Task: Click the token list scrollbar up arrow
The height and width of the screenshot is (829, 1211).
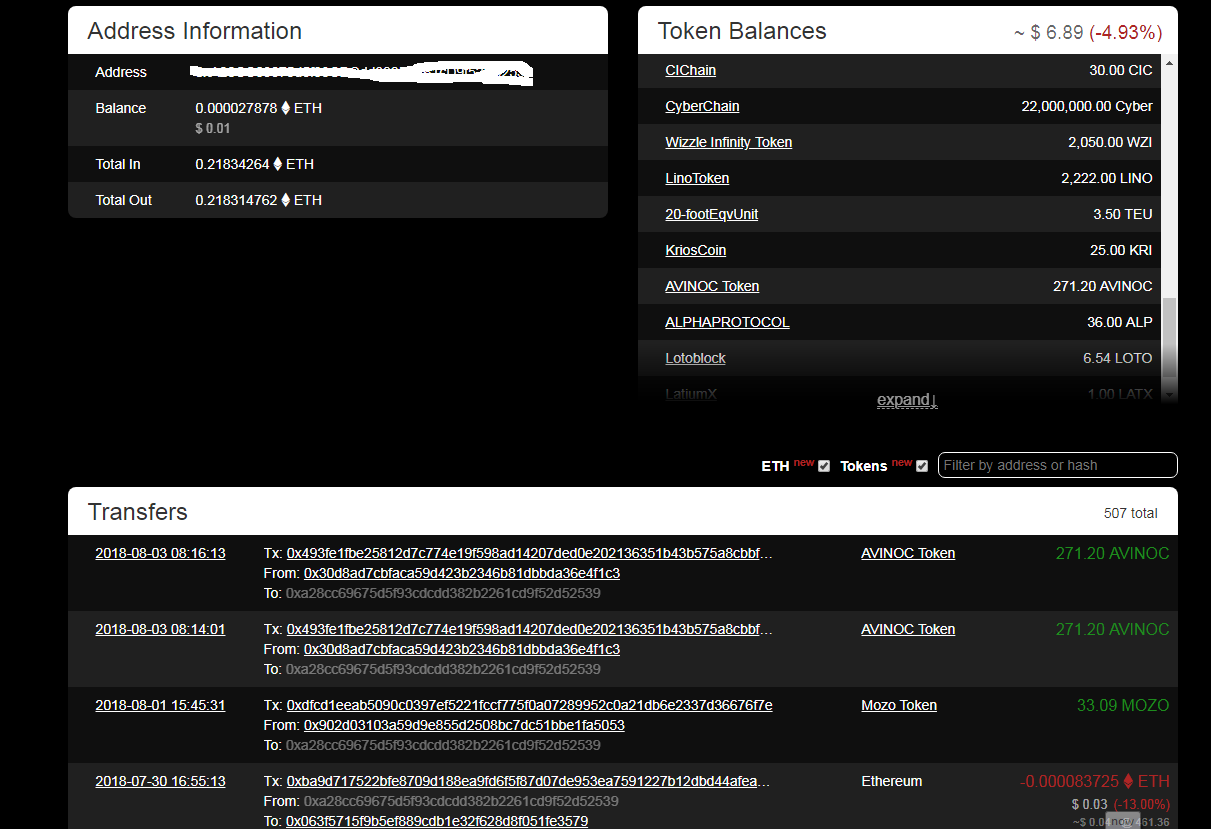Action: [1170, 63]
